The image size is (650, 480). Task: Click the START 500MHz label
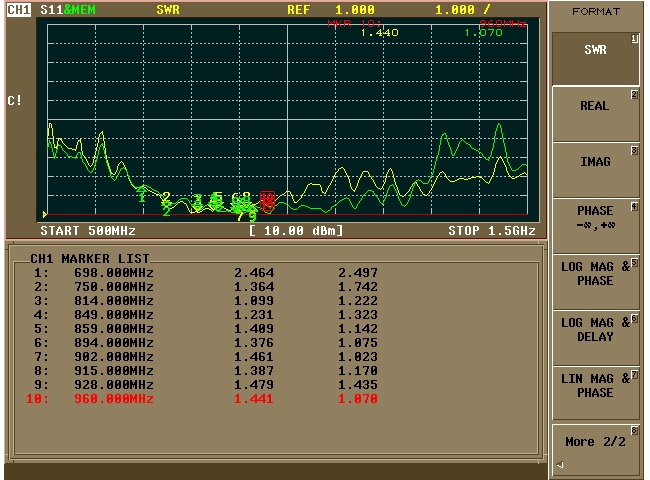(x=88, y=231)
